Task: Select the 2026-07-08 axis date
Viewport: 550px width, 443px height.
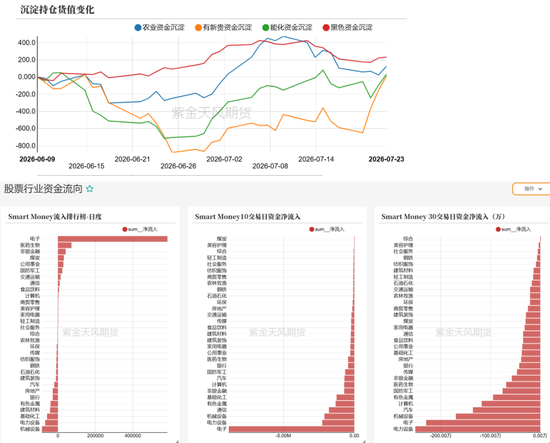Action: [x=270, y=166]
